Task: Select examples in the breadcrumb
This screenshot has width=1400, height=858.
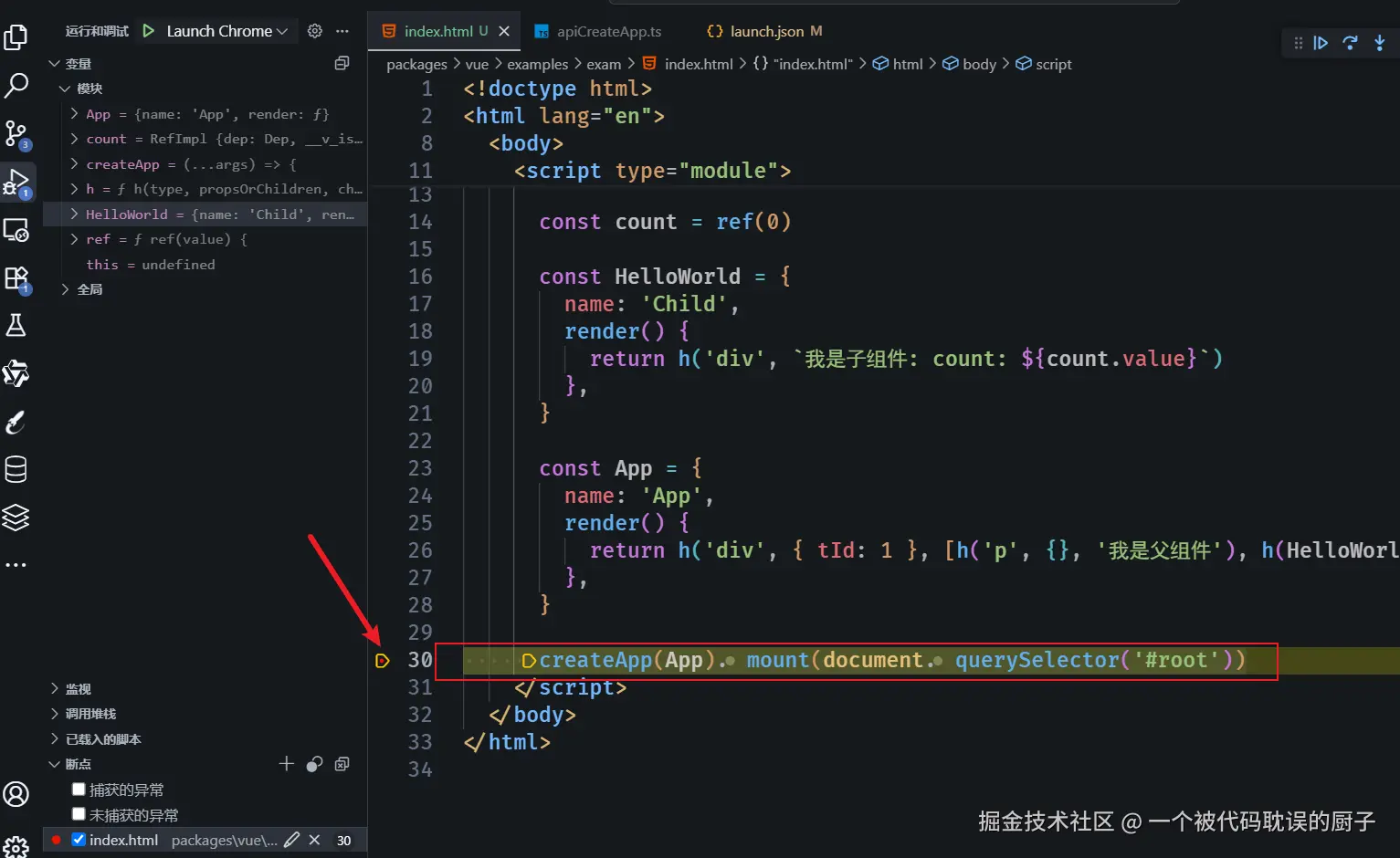Action: pyautogui.click(x=537, y=64)
